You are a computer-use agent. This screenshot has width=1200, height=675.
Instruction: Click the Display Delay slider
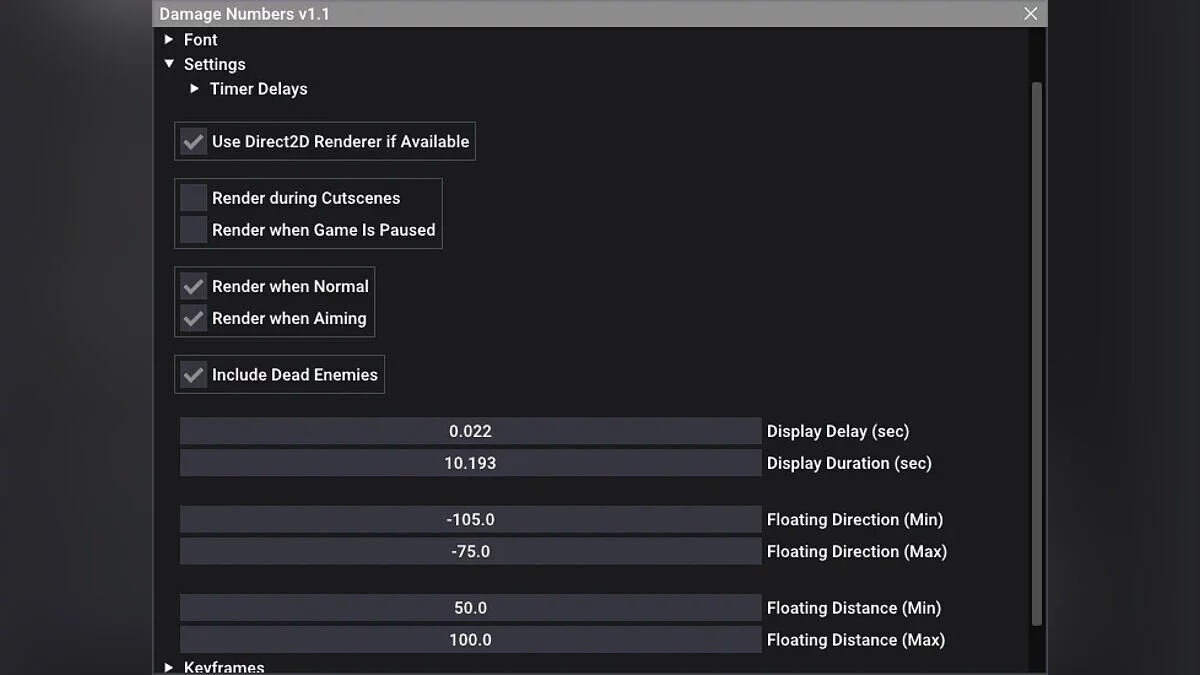coord(470,432)
